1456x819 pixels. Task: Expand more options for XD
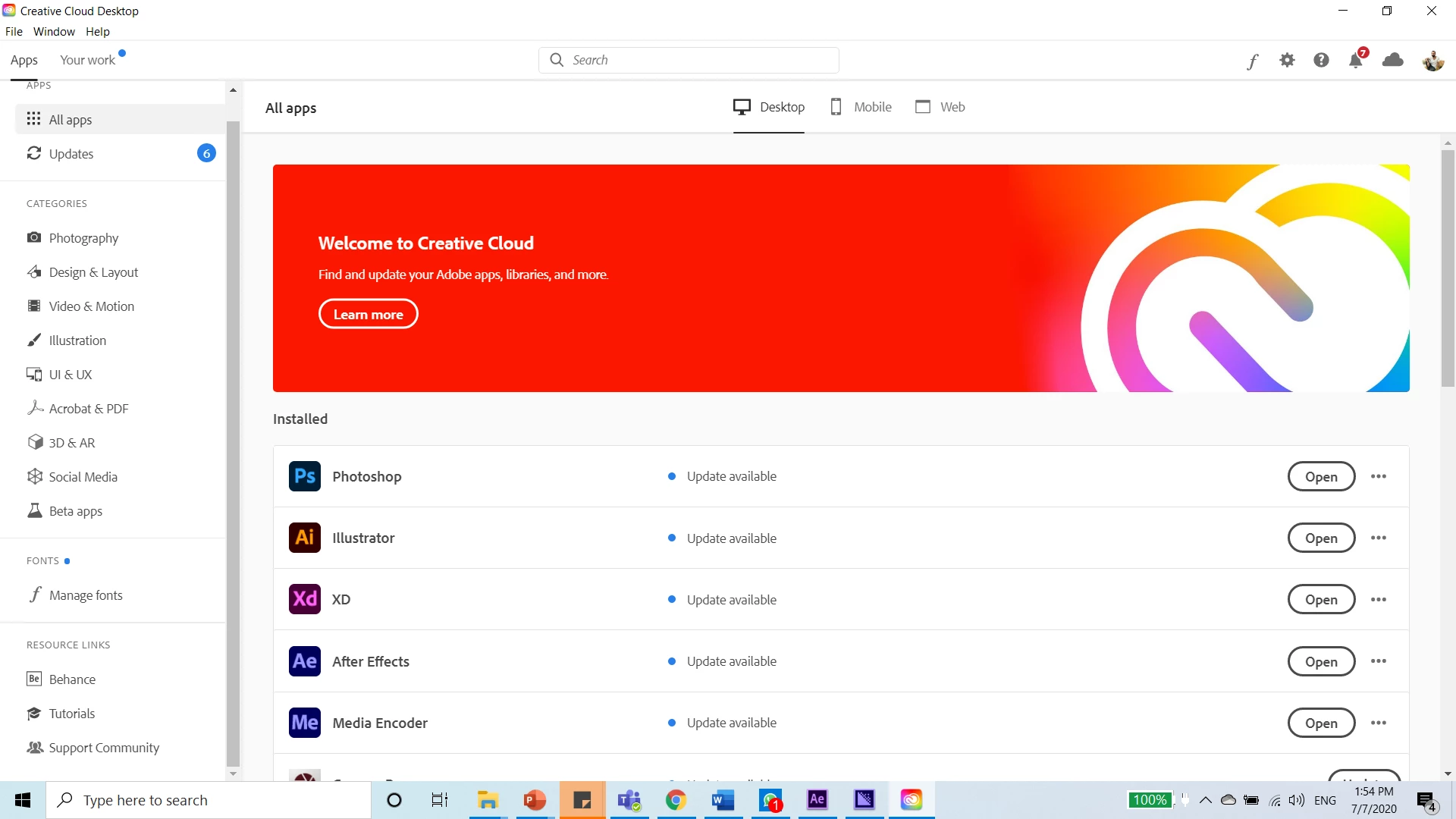click(x=1379, y=600)
